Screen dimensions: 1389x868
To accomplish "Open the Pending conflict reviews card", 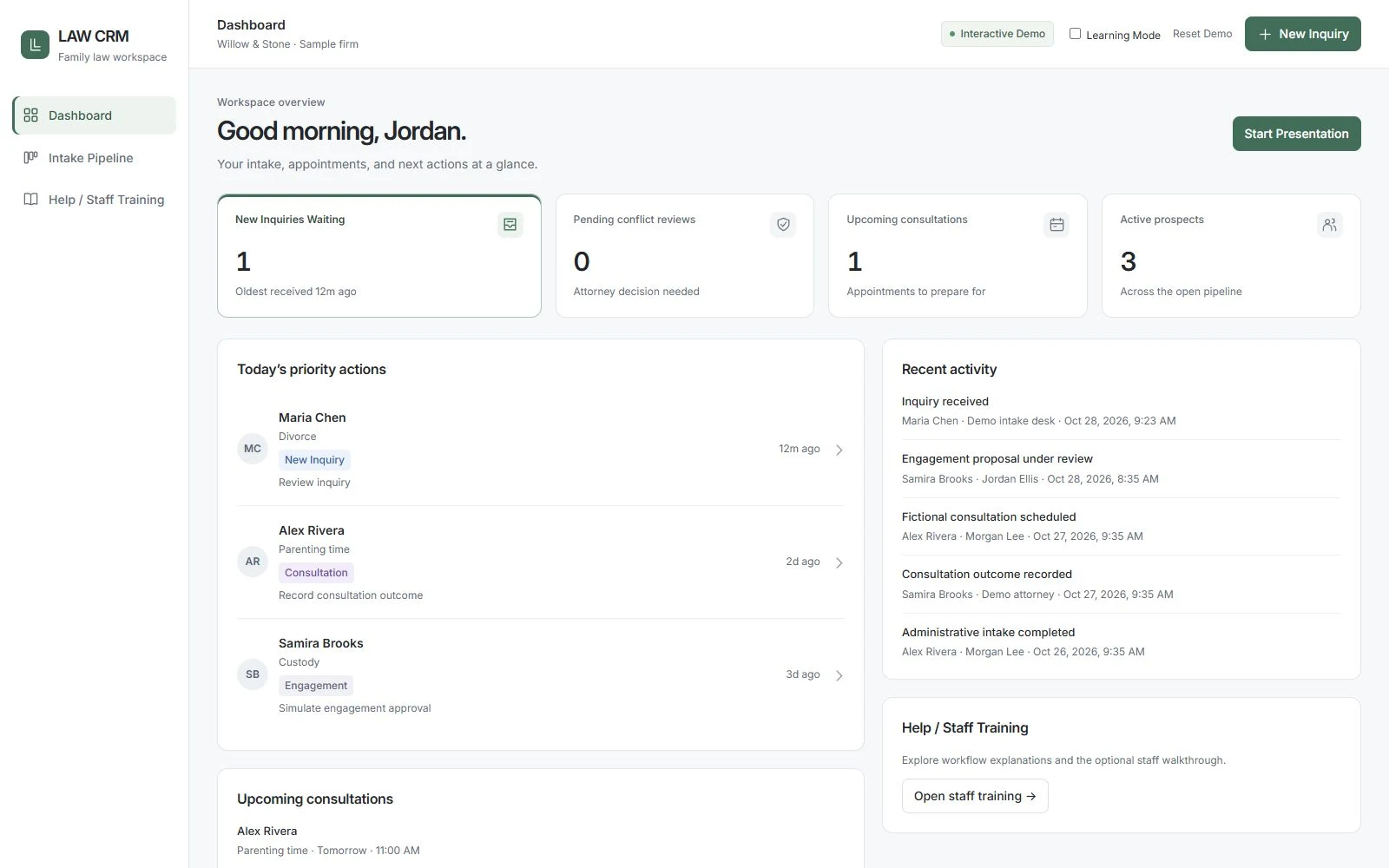I will pyautogui.click(x=685, y=255).
